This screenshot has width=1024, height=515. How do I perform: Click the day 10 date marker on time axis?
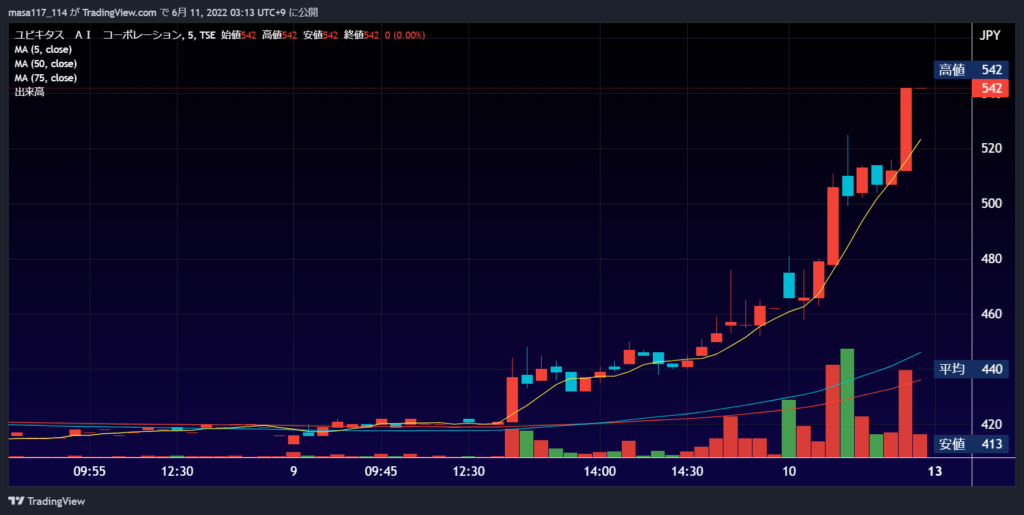pos(790,471)
